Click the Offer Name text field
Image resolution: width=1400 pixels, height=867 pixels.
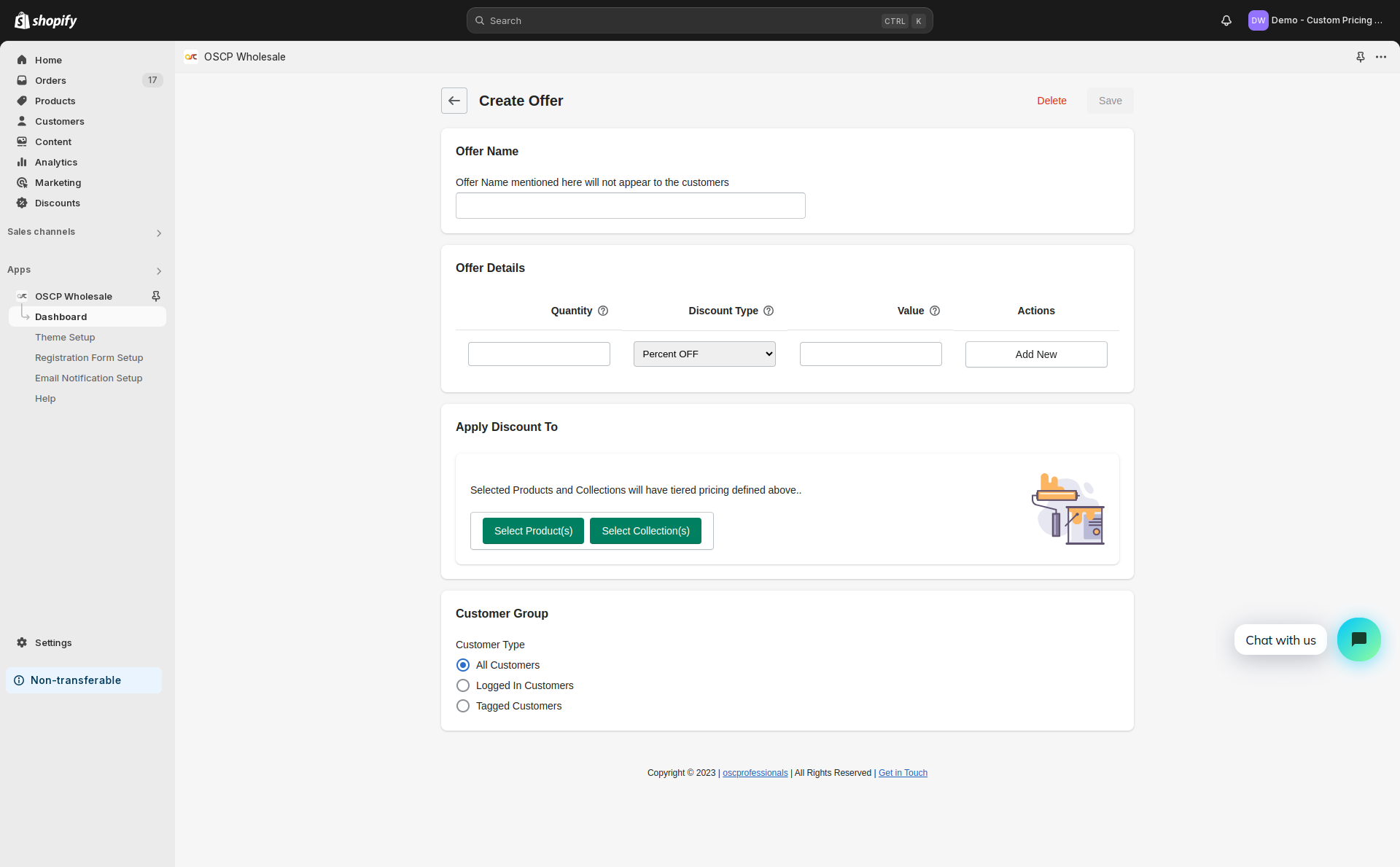[x=630, y=206]
